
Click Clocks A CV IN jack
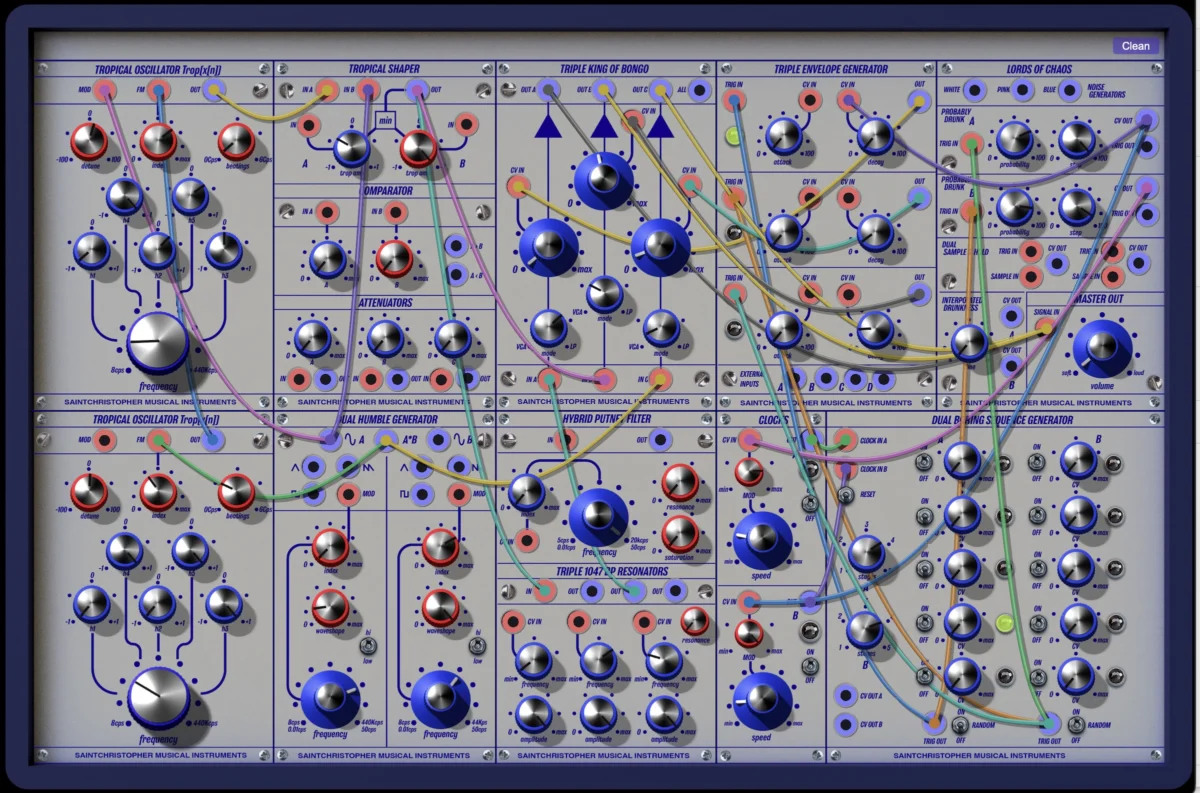(x=749, y=439)
